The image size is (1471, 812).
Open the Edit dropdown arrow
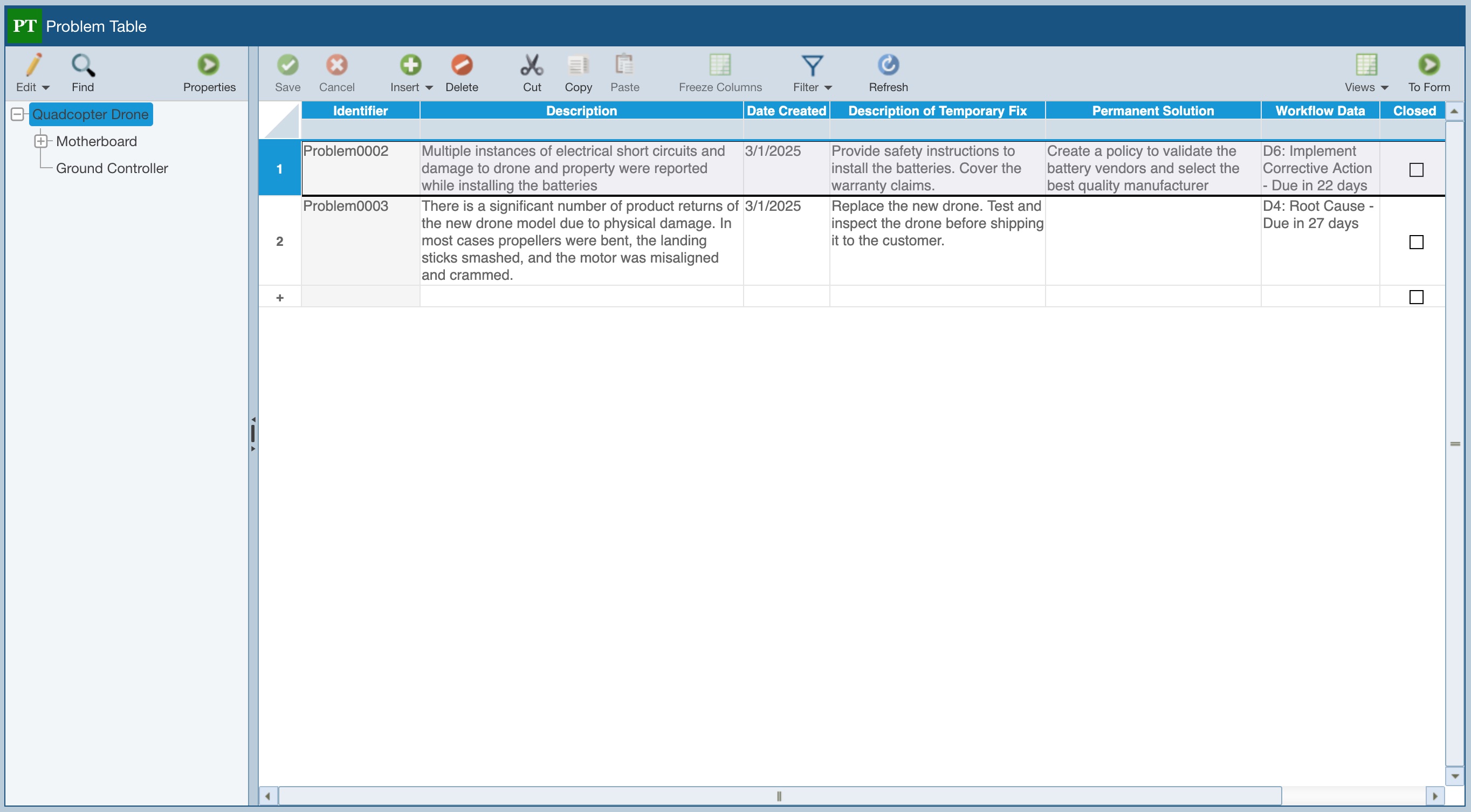[x=46, y=87]
